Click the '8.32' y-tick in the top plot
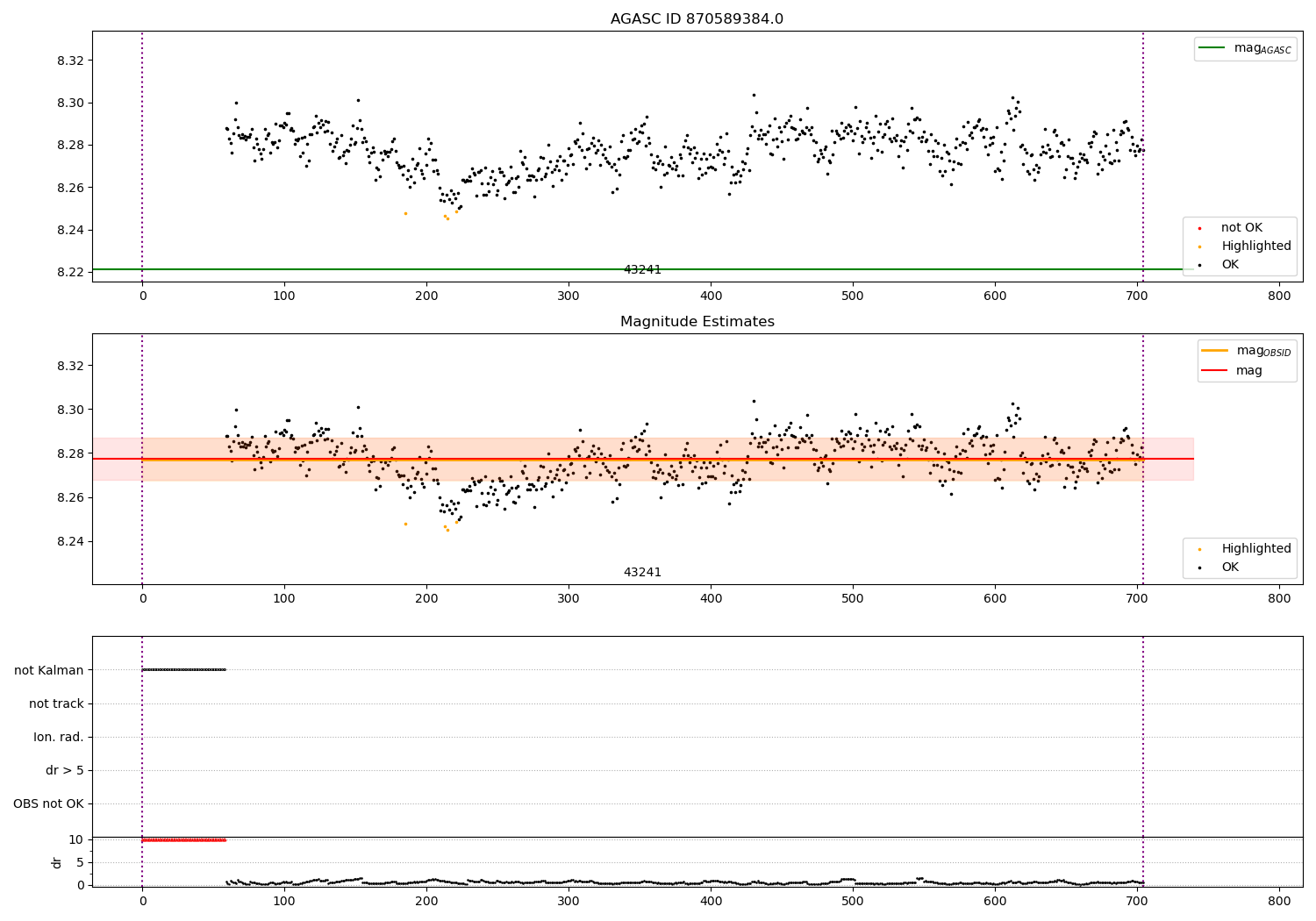Viewport: 1316px width, 921px height. [x=70, y=61]
